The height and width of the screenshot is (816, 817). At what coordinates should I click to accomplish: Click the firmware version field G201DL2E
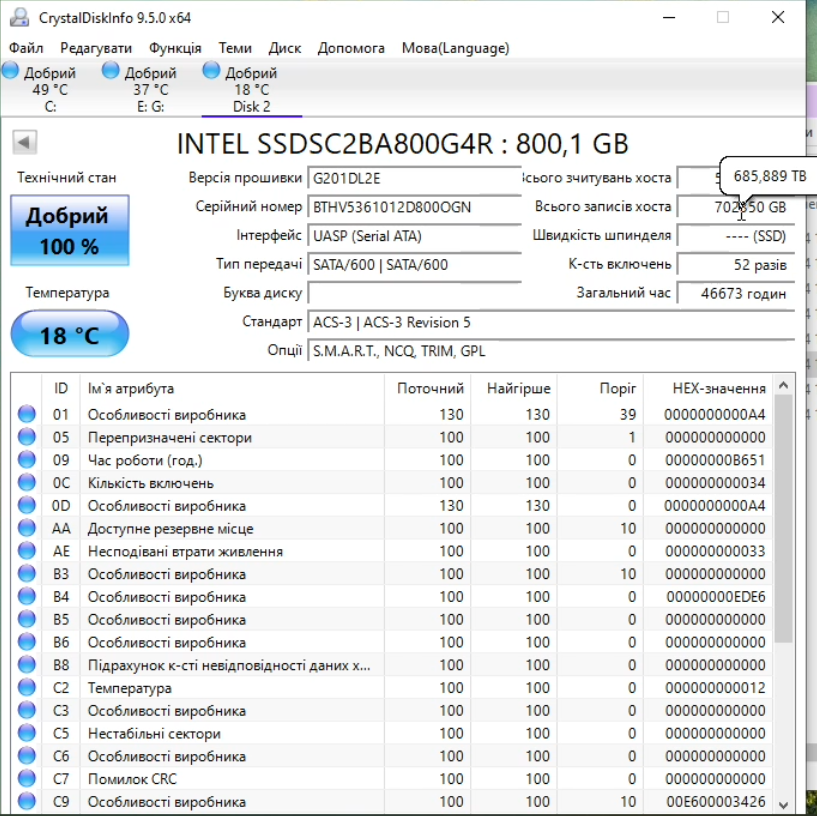[x=415, y=179]
